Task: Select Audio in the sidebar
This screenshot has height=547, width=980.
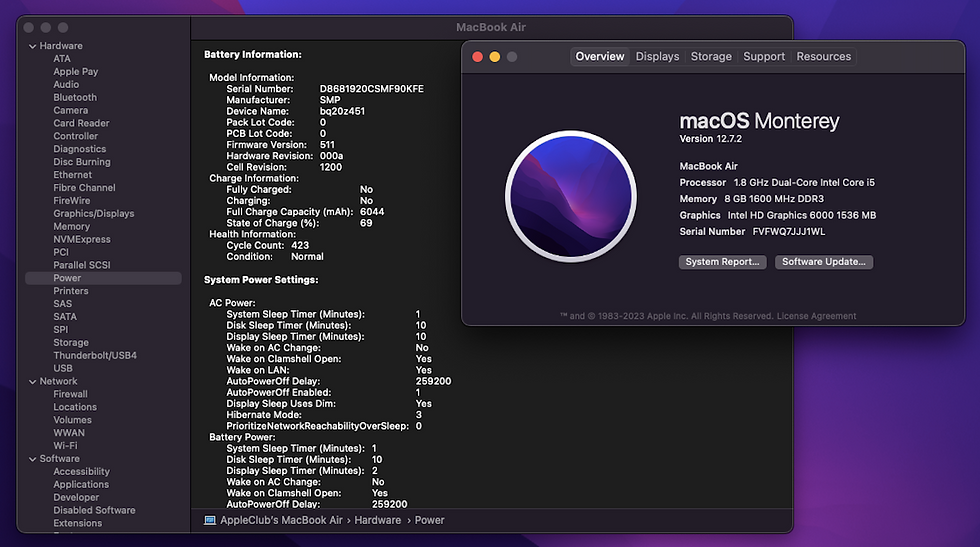Action: click(x=66, y=84)
